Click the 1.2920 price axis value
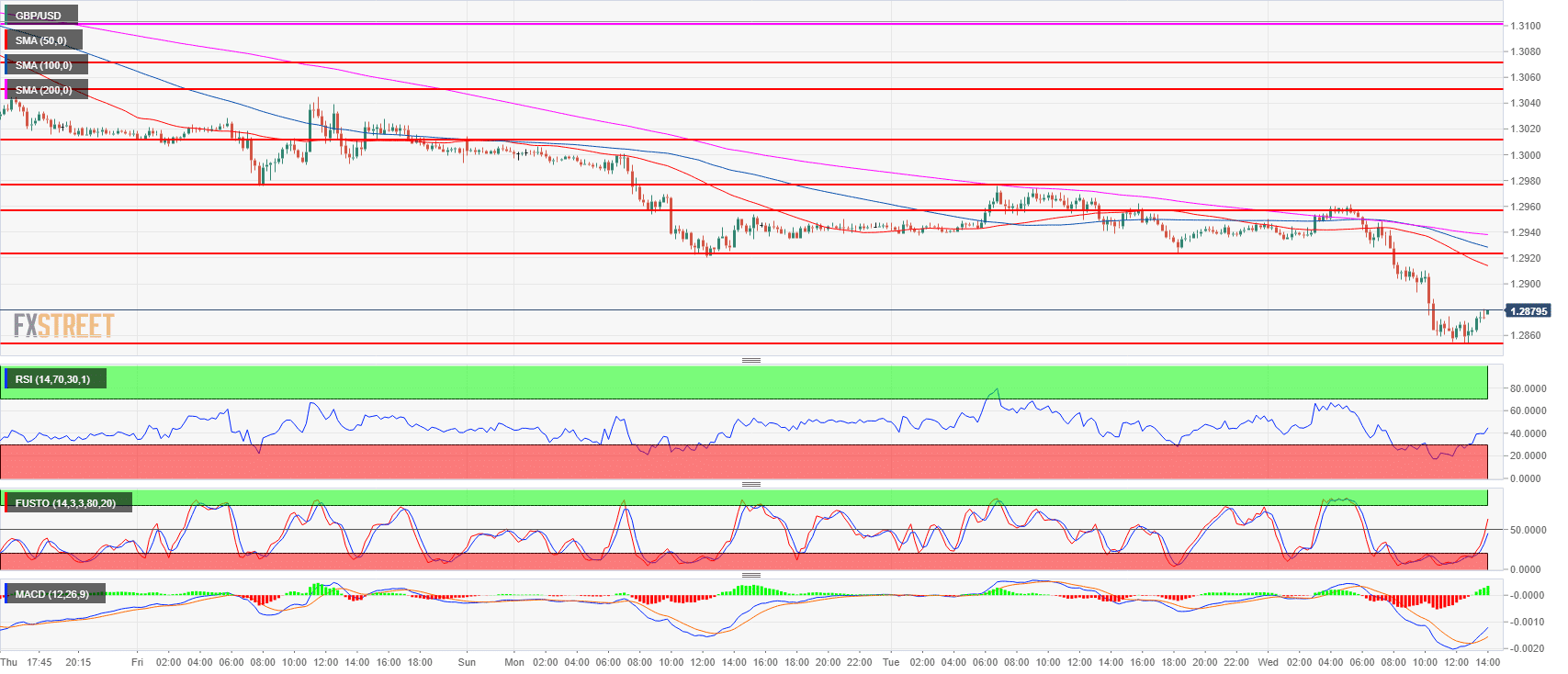Screen dimensions: 1568x674 tap(1526, 258)
